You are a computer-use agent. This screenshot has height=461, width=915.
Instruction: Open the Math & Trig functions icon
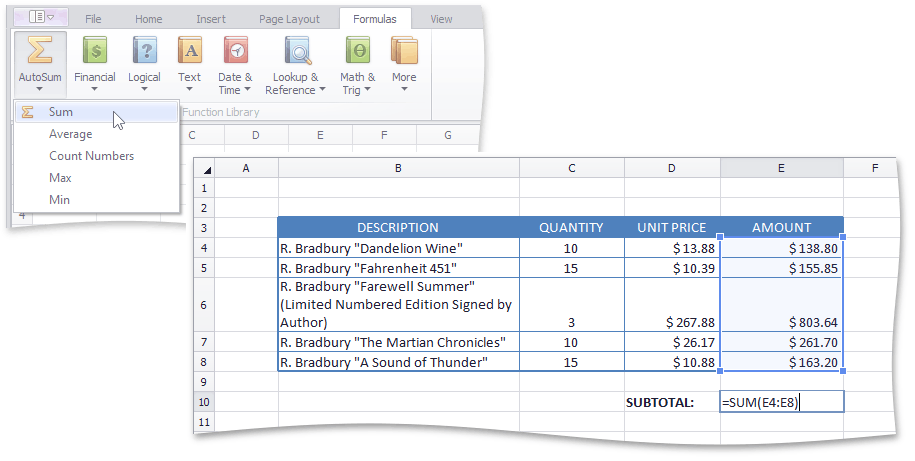coord(358,50)
